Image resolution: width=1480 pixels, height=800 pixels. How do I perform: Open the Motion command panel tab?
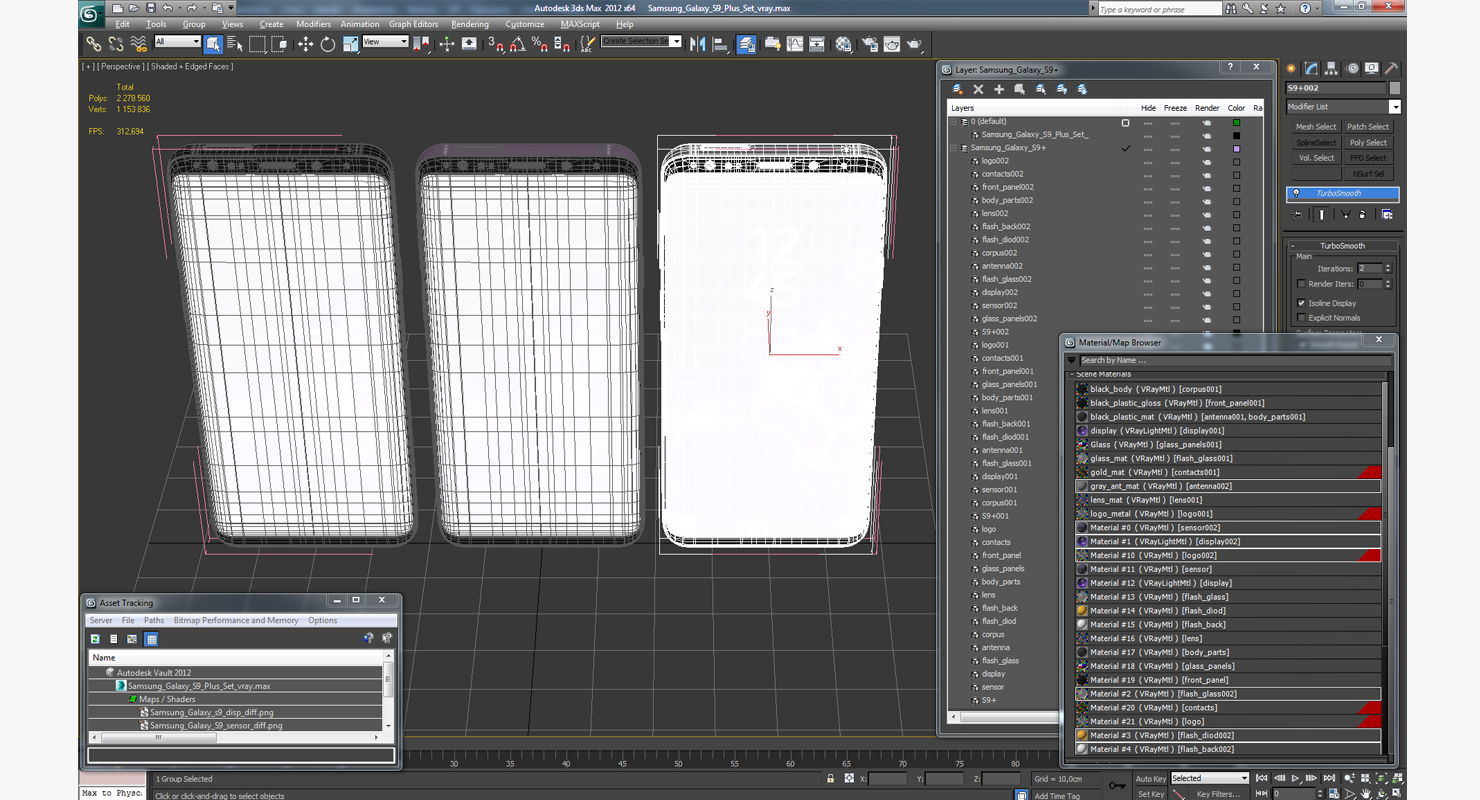pos(1352,69)
